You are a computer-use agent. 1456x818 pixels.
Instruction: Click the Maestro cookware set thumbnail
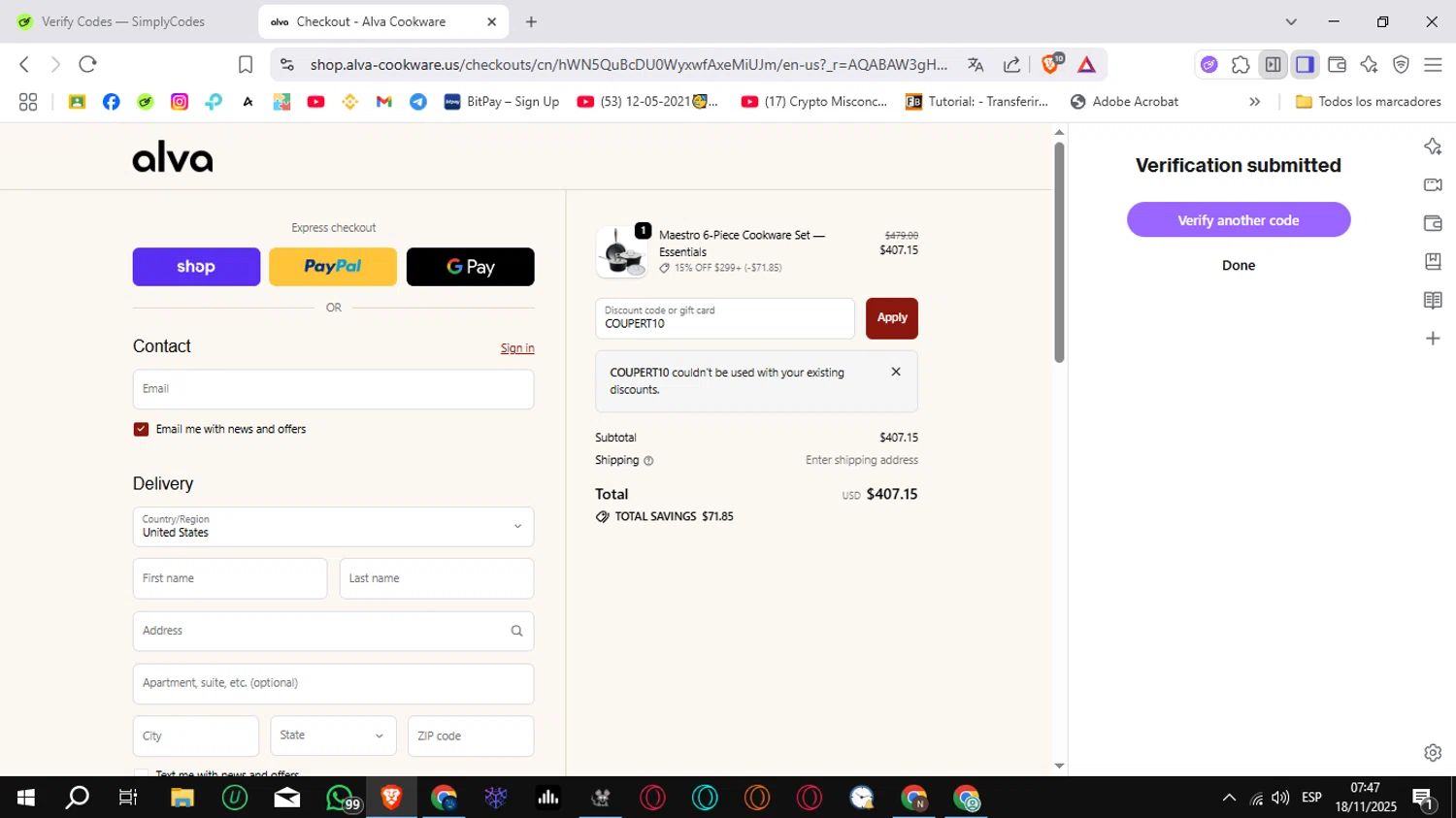(621, 252)
